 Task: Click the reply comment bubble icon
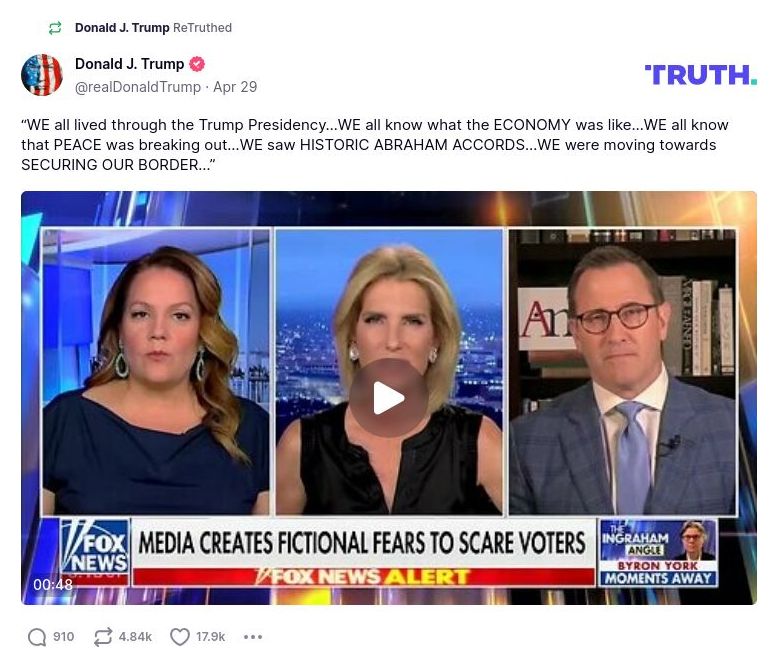(37, 637)
